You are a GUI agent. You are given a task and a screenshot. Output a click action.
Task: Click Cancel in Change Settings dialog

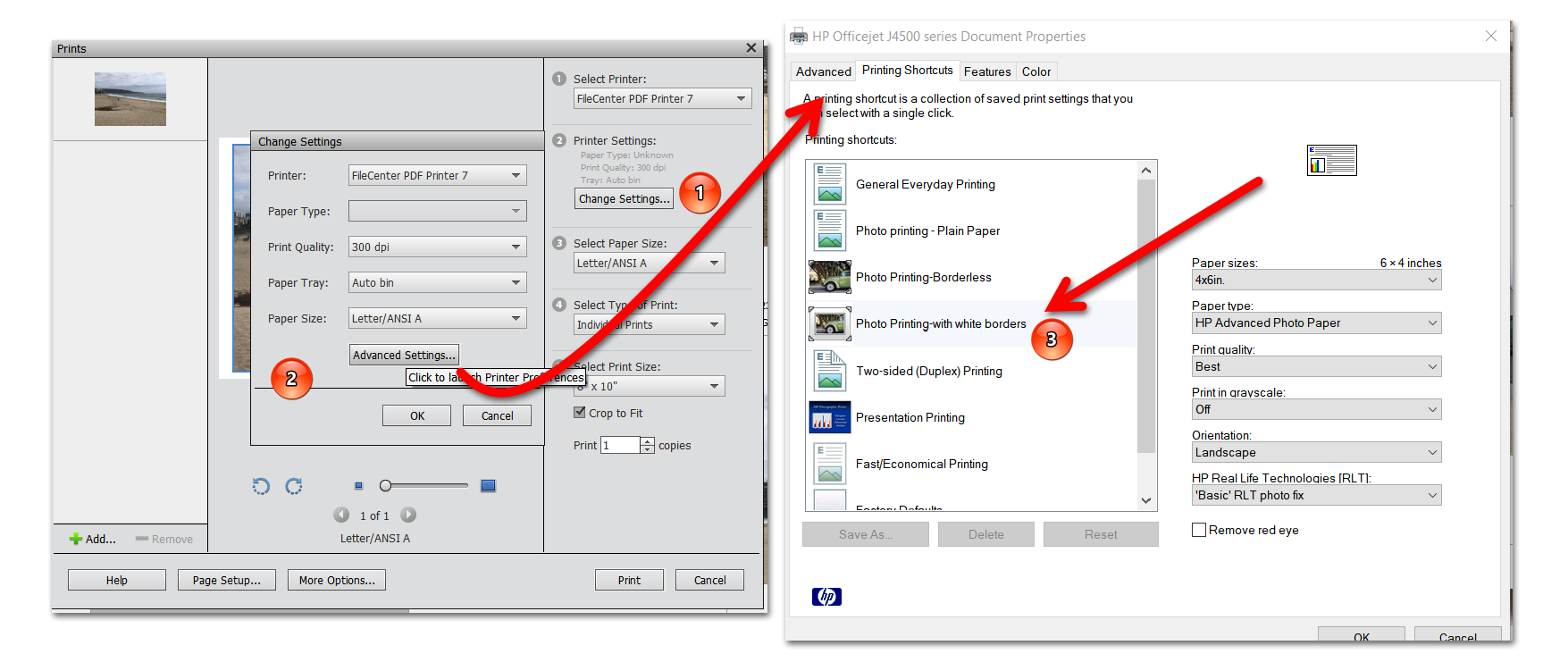pyautogui.click(x=497, y=415)
